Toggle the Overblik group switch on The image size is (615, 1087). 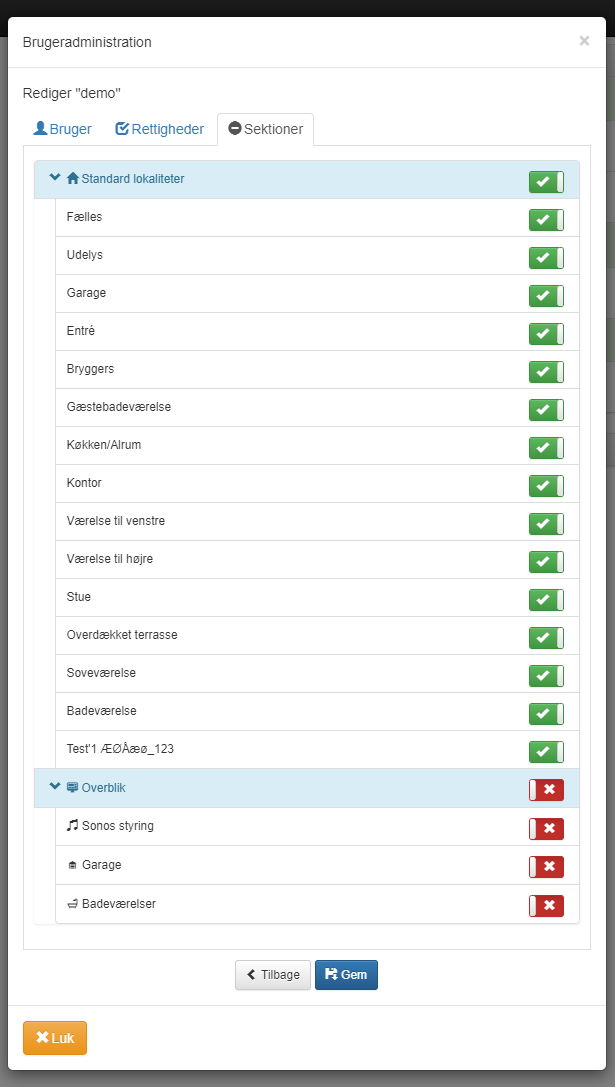pyautogui.click(x=546, y=790)
